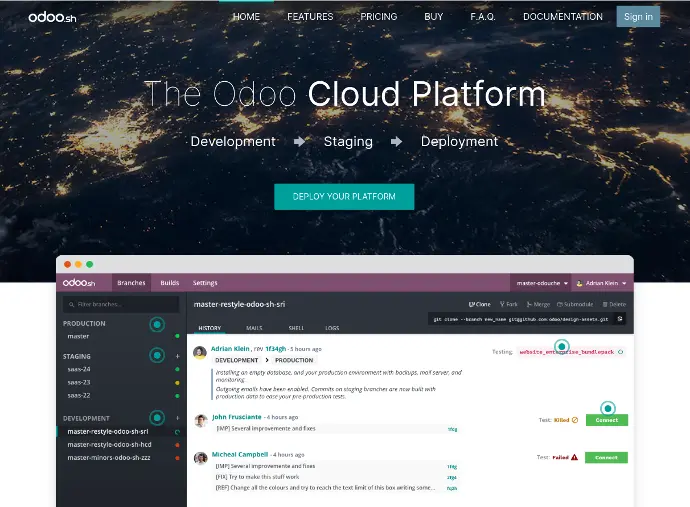Click the teal hotspot next to STAGING

tap(157, 355)
